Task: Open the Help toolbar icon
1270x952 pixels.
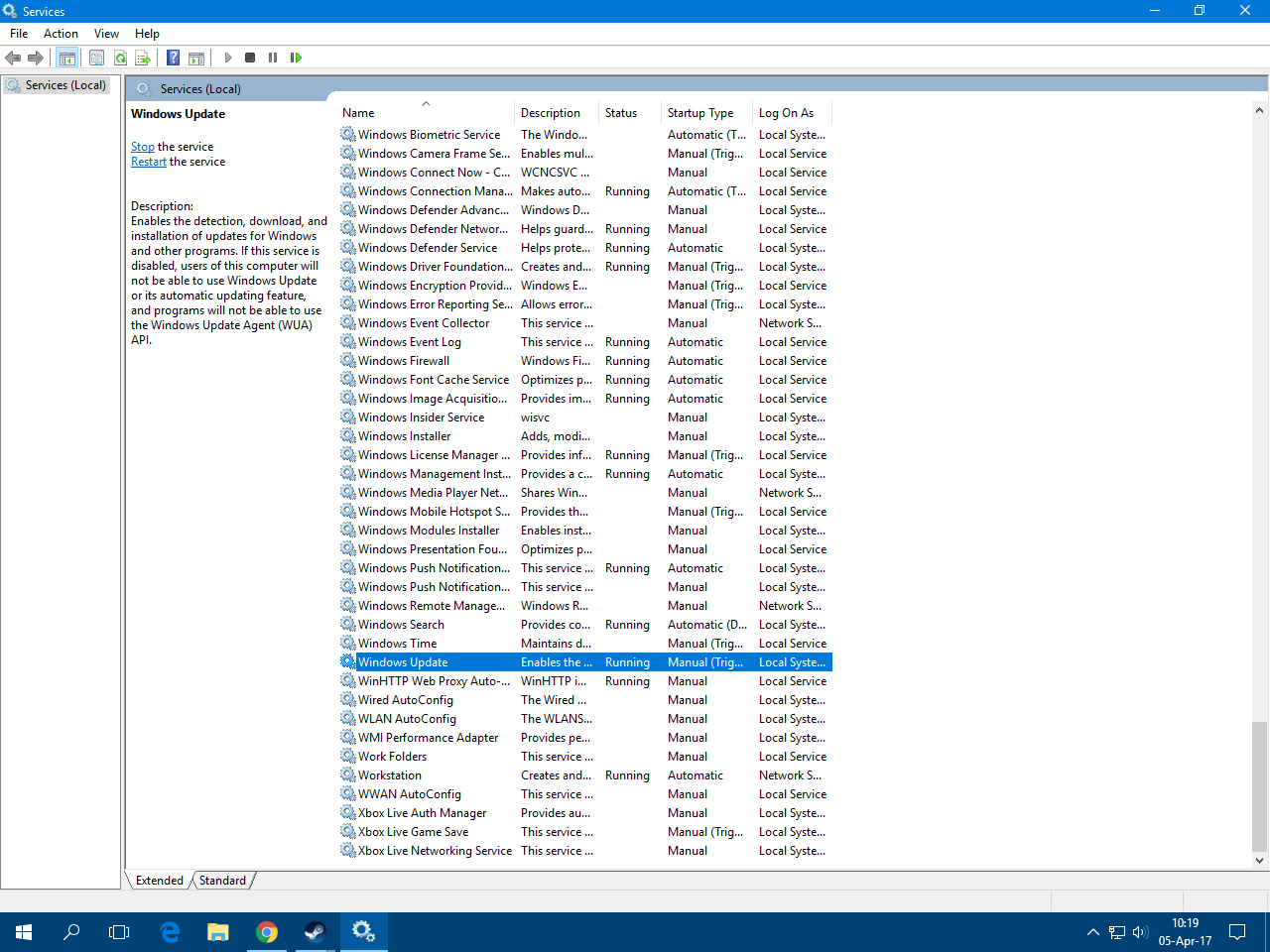Action: point(174,58)
